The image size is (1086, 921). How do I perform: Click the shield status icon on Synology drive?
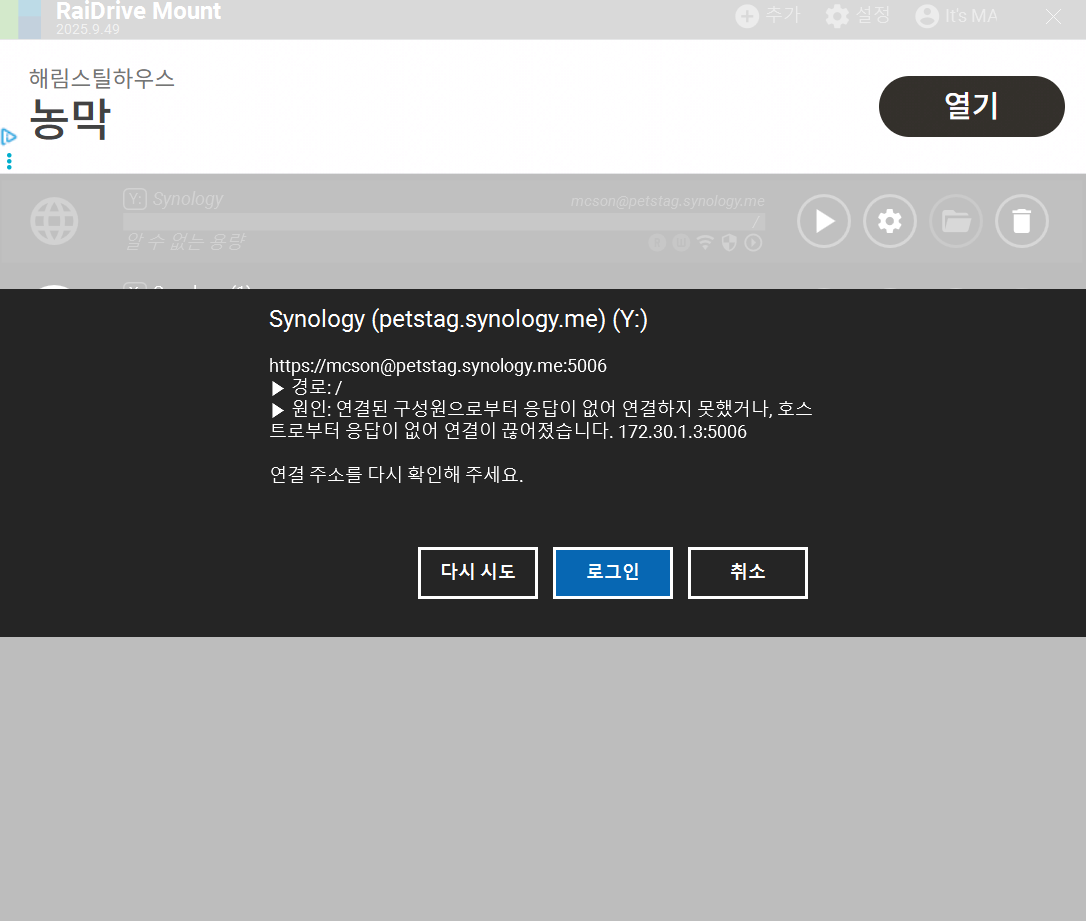click(729, 243)
